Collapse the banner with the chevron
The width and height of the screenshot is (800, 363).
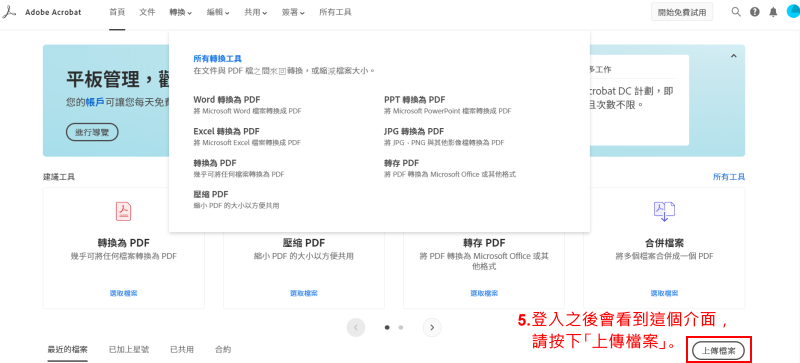click(734, 56)
